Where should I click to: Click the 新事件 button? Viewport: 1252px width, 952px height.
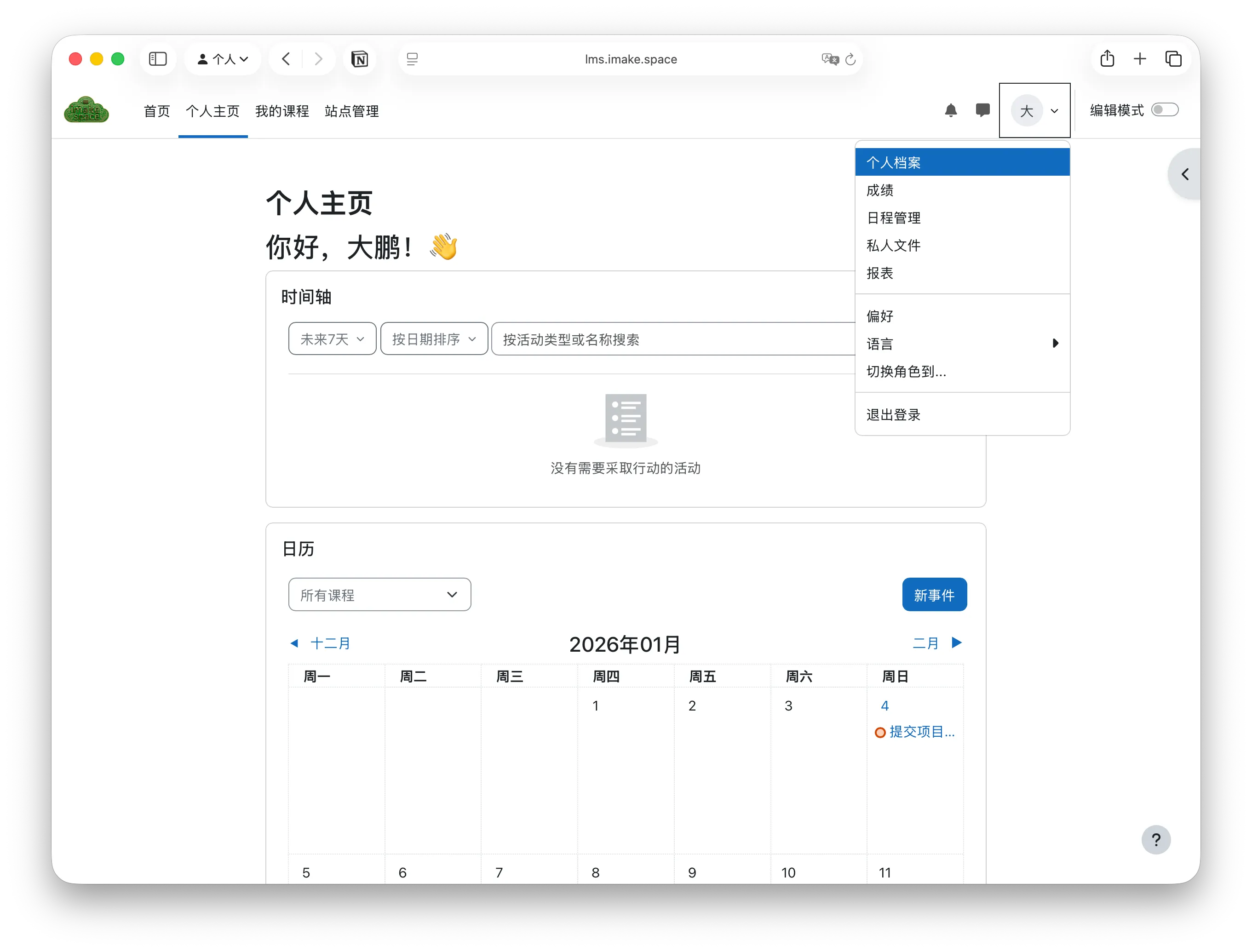(934, 595)
